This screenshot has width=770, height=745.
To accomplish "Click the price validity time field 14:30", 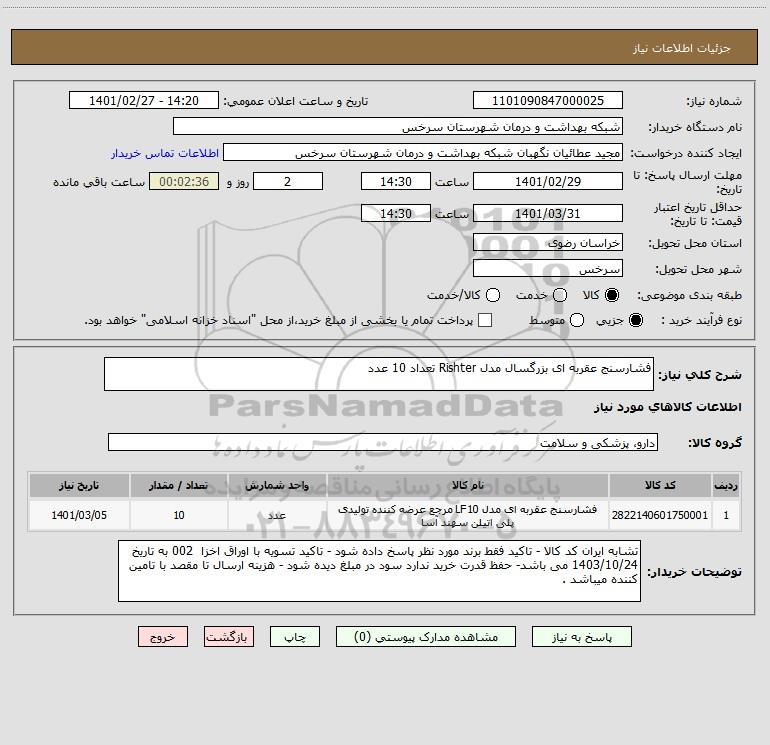I will tap(396, 213).
